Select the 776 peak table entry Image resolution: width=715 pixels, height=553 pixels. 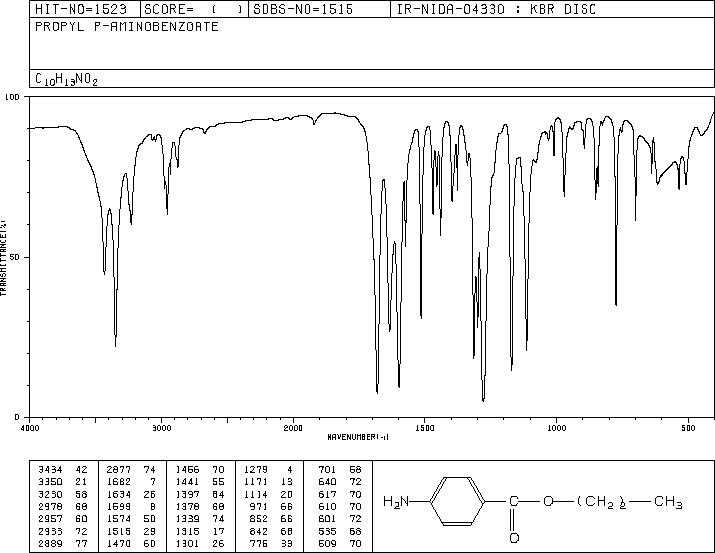tap(271, 544)
